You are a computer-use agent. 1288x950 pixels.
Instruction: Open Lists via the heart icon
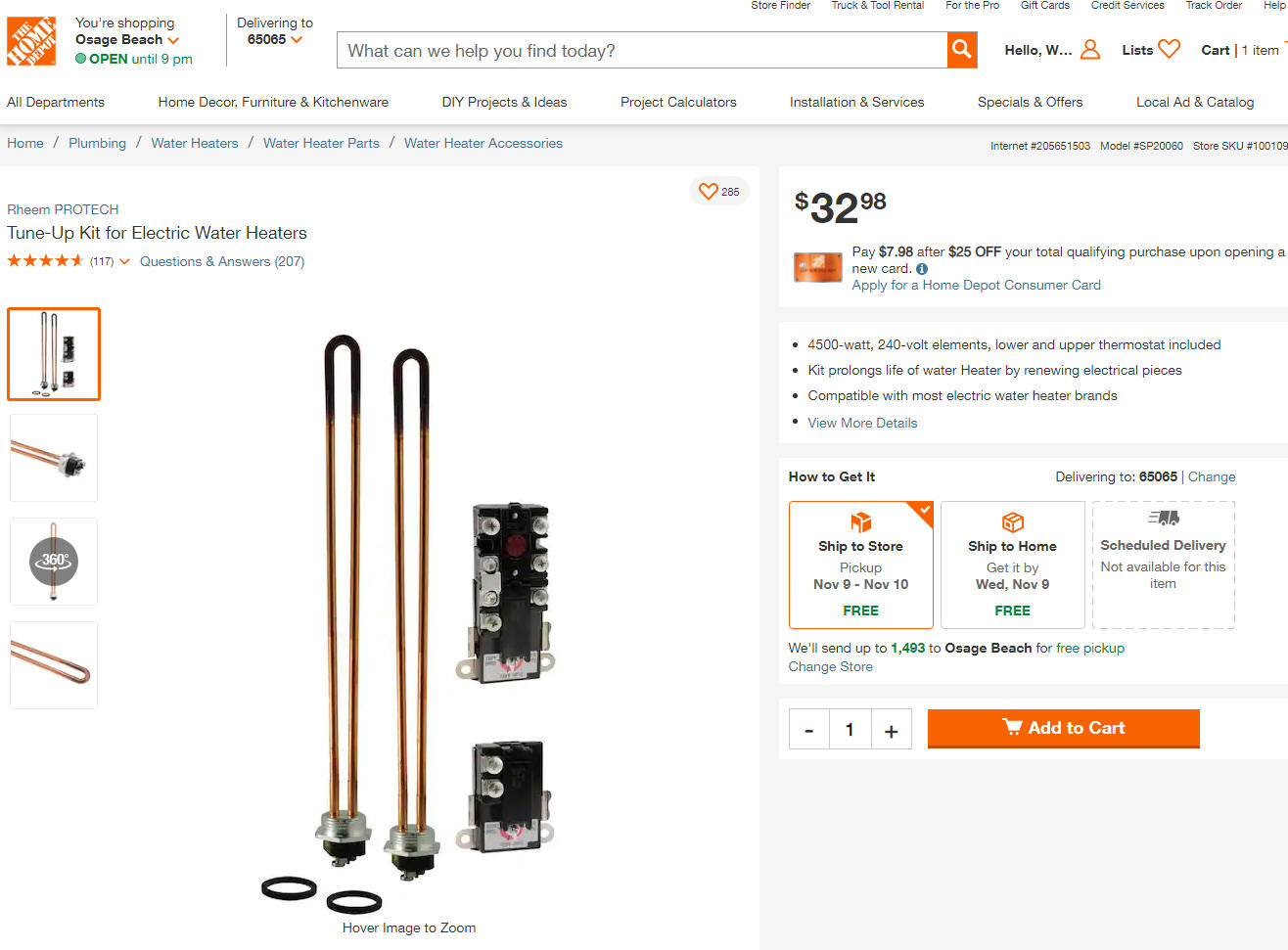point(1169,49)
